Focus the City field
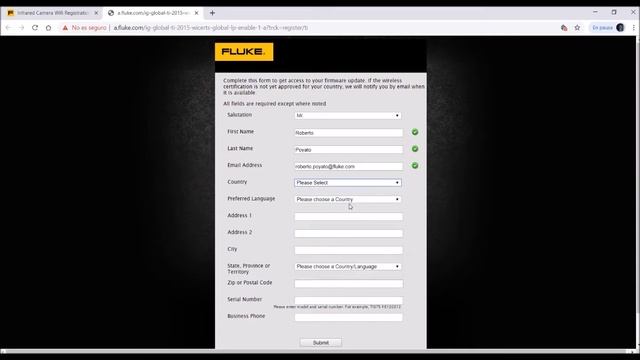Screen dimensions: 640x360 [349, 250]
